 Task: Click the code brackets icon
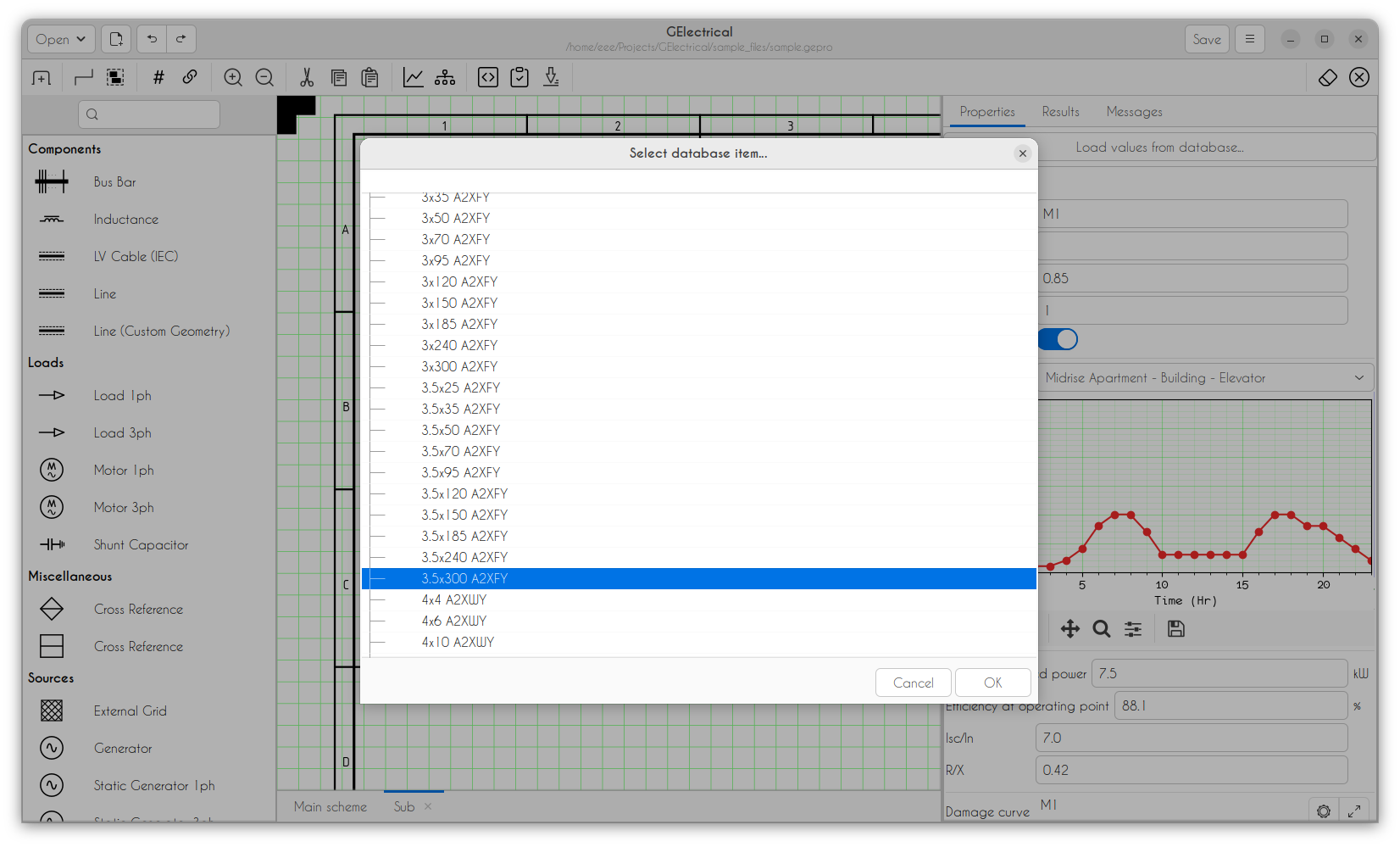488,78
